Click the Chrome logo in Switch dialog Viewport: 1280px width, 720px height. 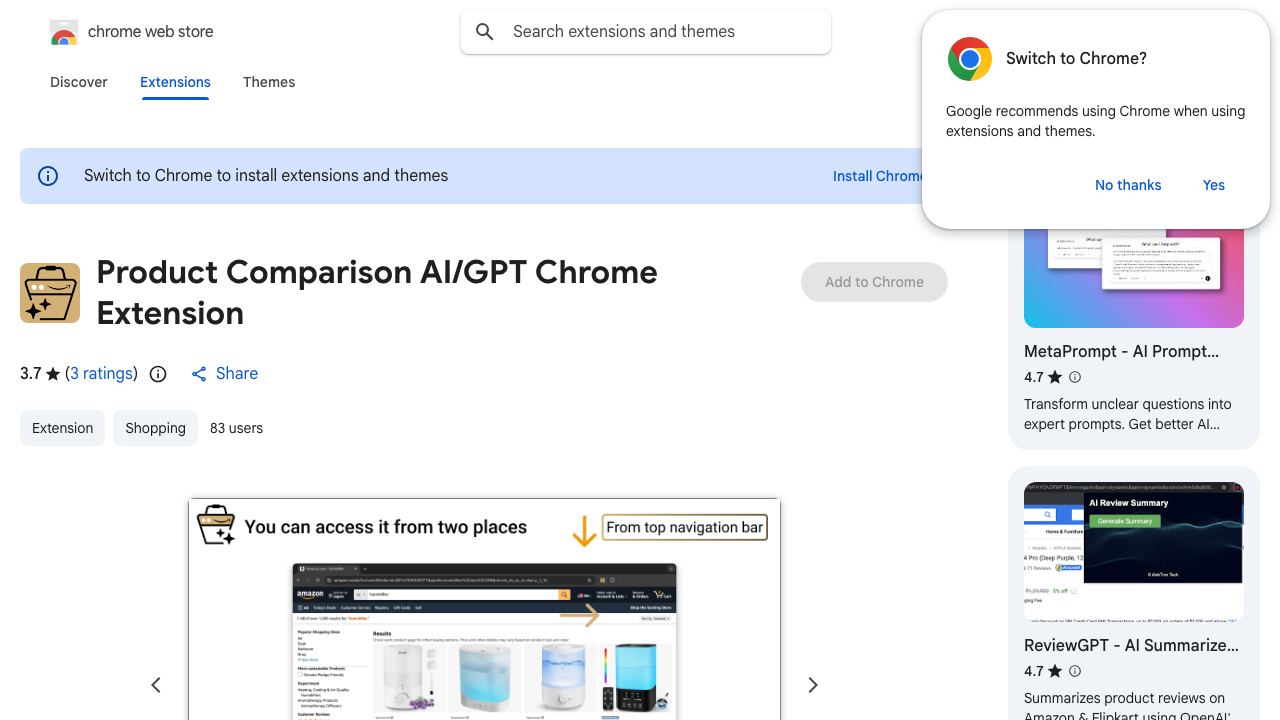[969, 59]
